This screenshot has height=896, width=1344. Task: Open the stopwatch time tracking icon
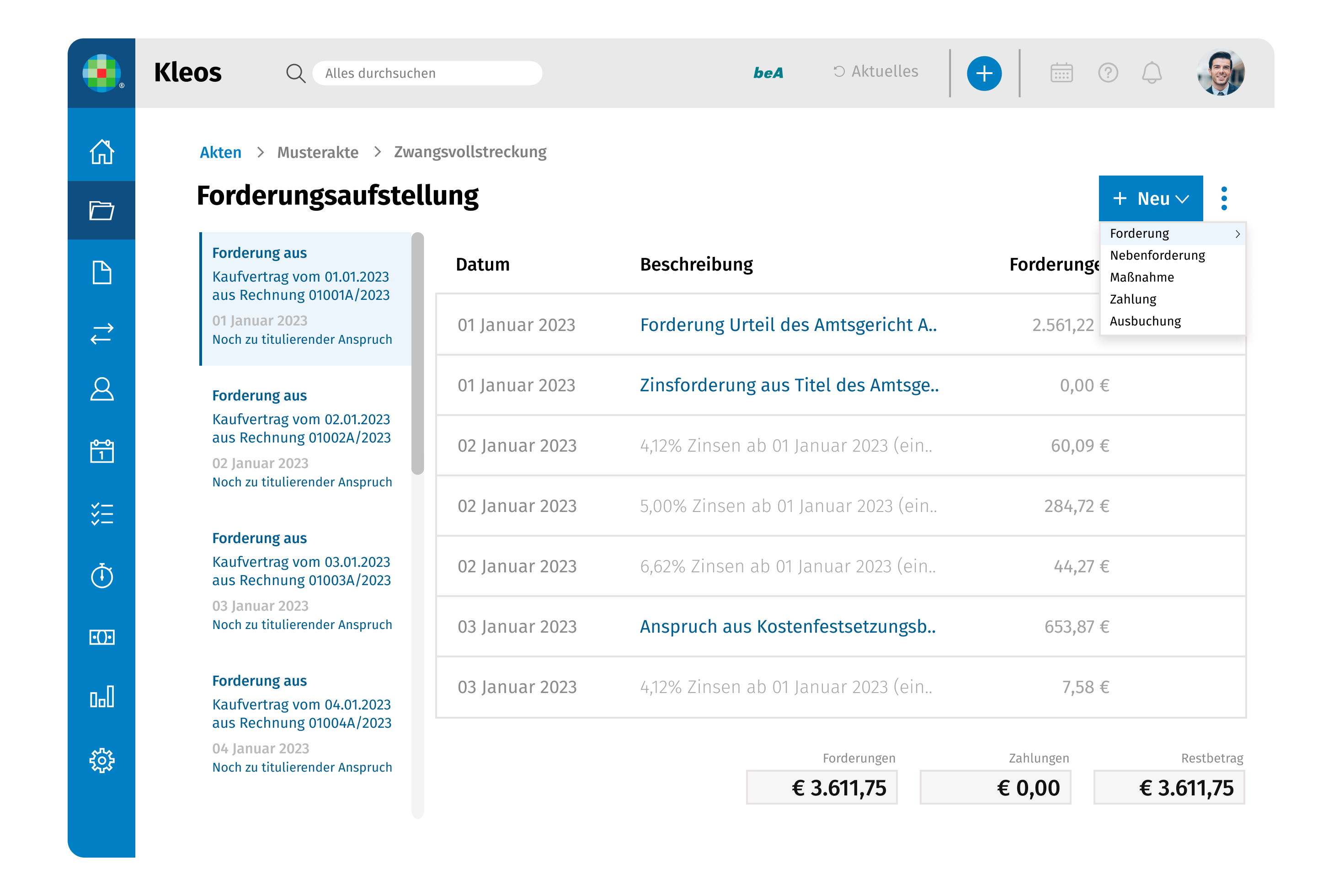[101, 576]
